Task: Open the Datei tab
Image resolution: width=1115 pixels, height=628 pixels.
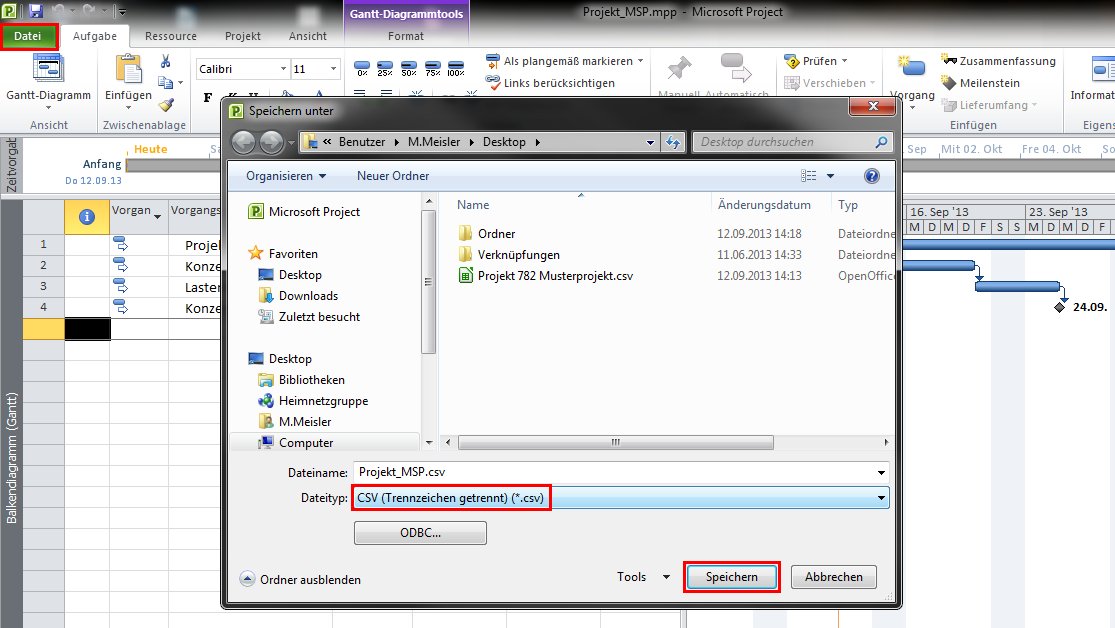Action: [29, 36]
